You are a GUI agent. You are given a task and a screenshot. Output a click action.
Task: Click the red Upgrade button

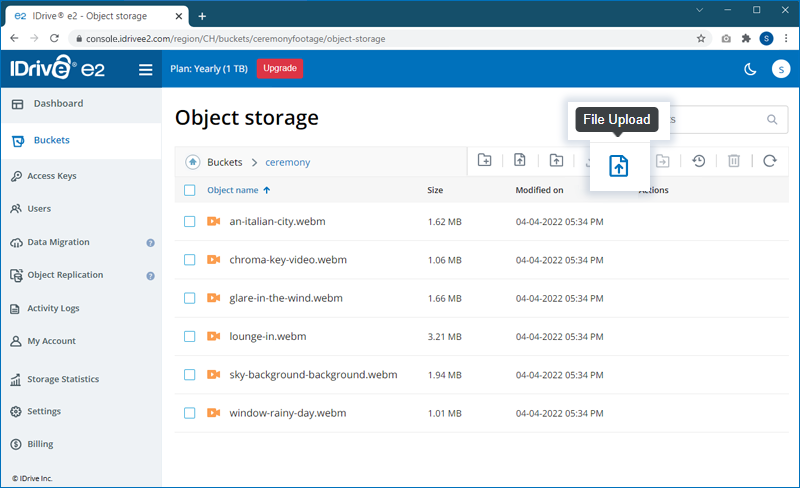(x=280, y=68)
